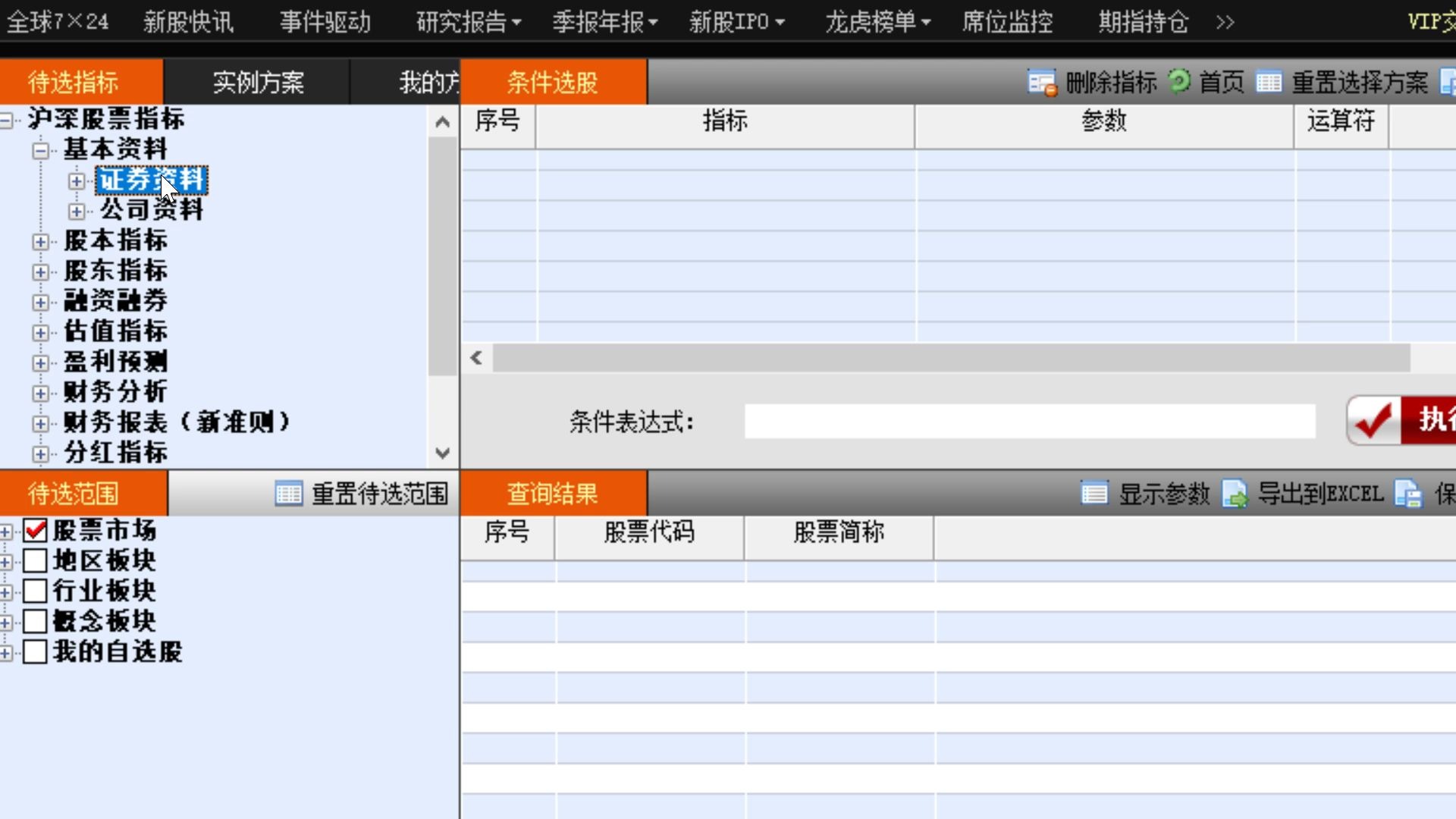Click the save scheme disk icon
Image resolution: width=1456 pixels, height=819 pixels.
1409,494
